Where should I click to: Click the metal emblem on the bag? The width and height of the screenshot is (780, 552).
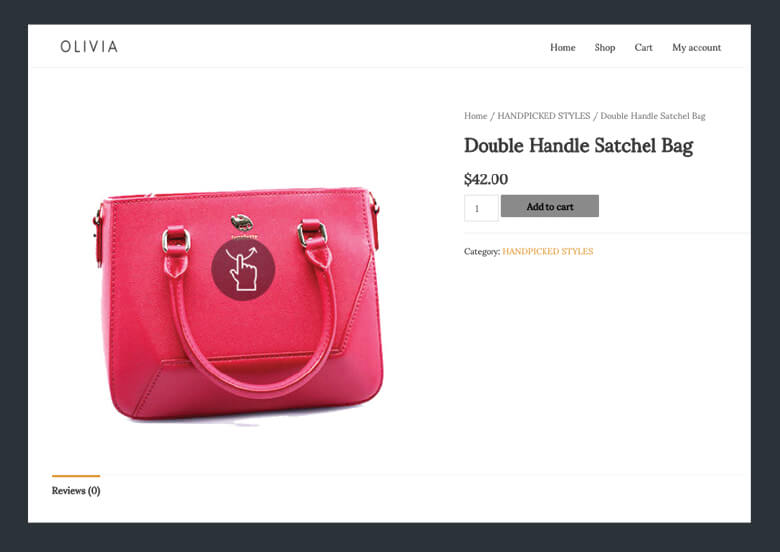[x=242, y=222]
